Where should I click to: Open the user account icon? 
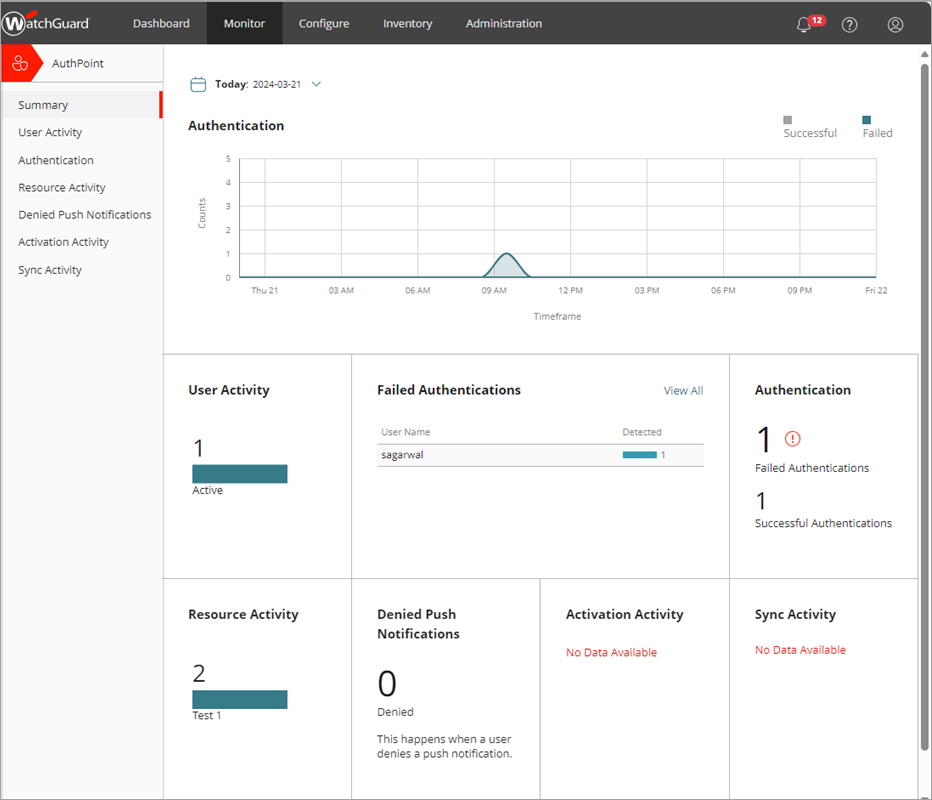click(x=895, y=25)
